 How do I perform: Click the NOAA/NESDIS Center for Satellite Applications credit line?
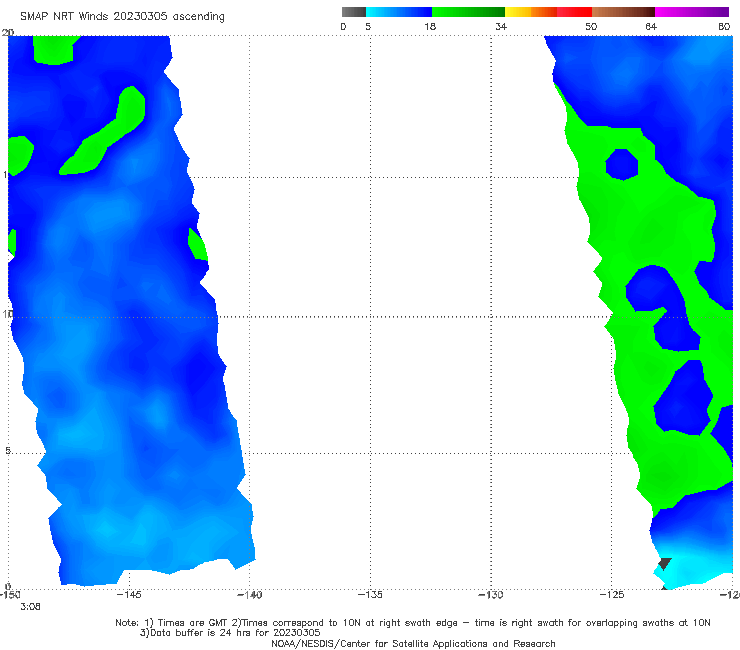[x=413, y=644]
